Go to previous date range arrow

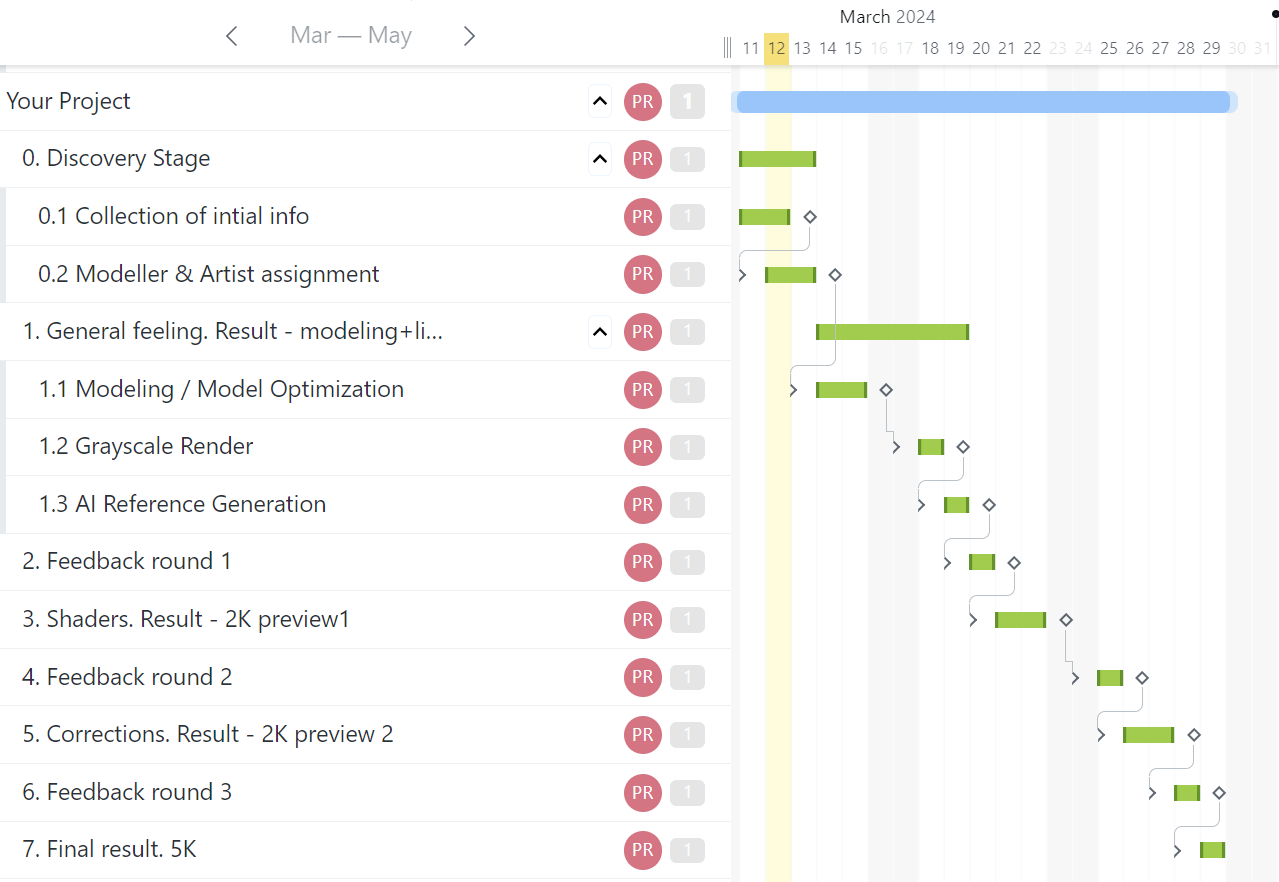pos(232,36)
